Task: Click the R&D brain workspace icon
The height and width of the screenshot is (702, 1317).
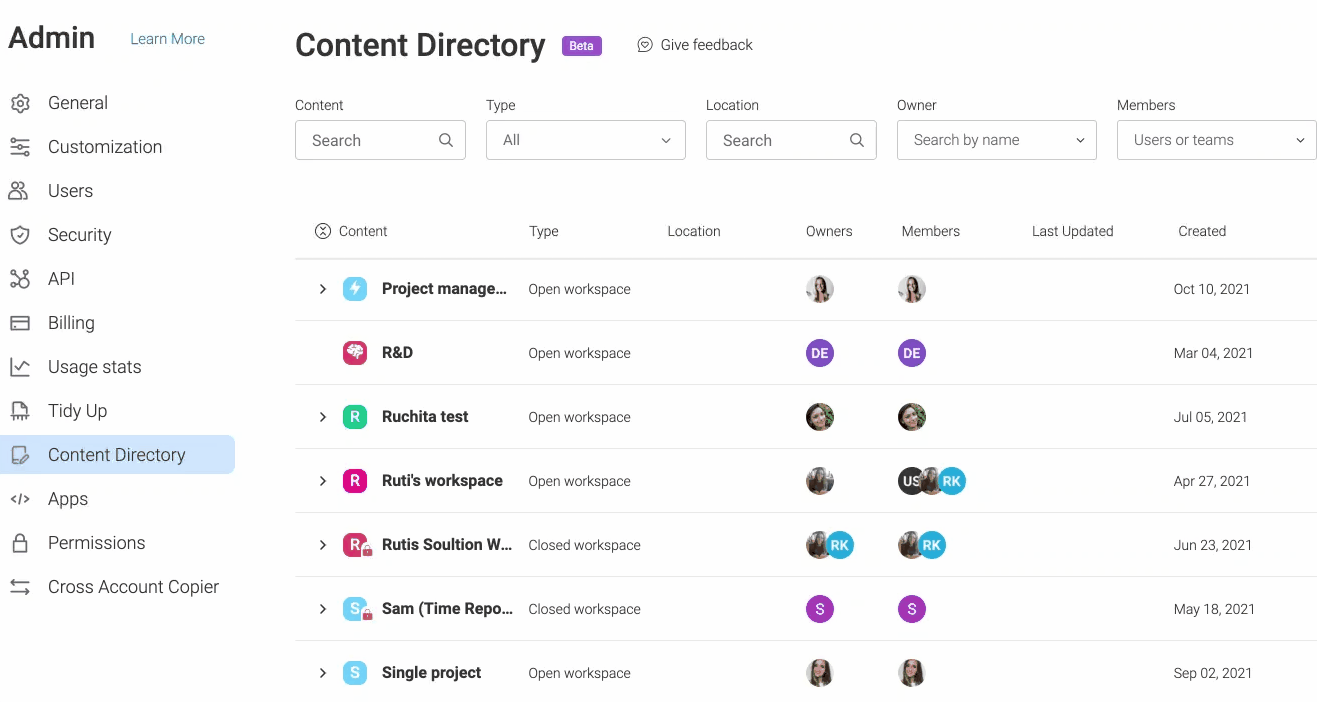Action: [355, 353]
